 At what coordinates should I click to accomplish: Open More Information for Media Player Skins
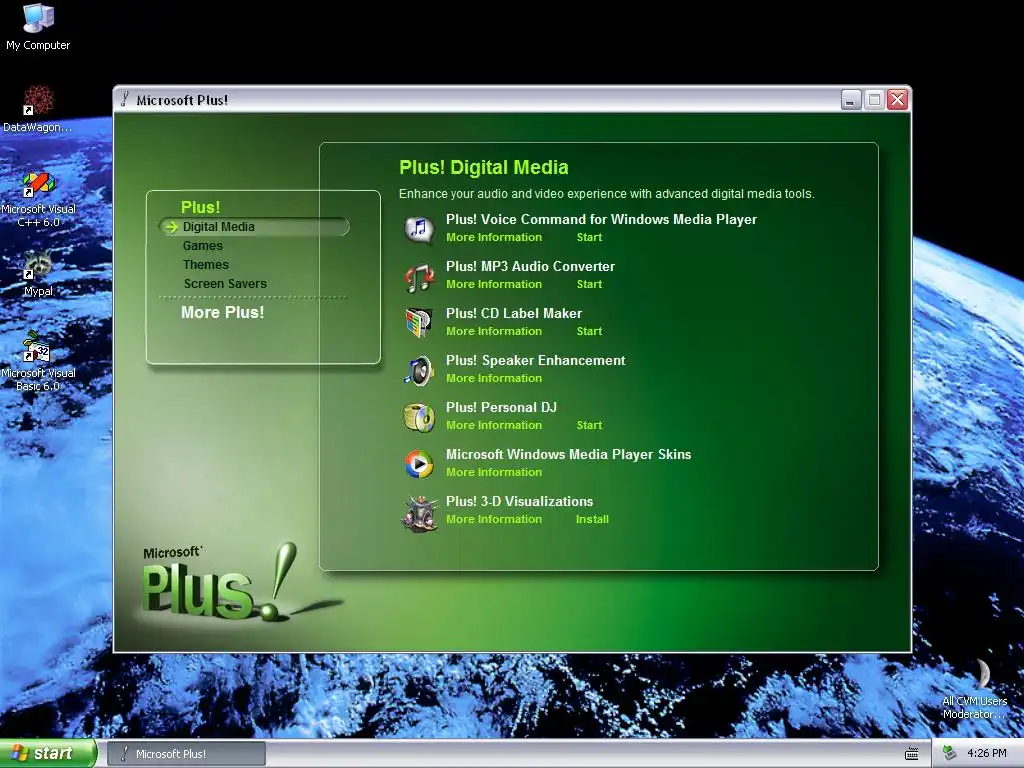click(x=494, y=472)
